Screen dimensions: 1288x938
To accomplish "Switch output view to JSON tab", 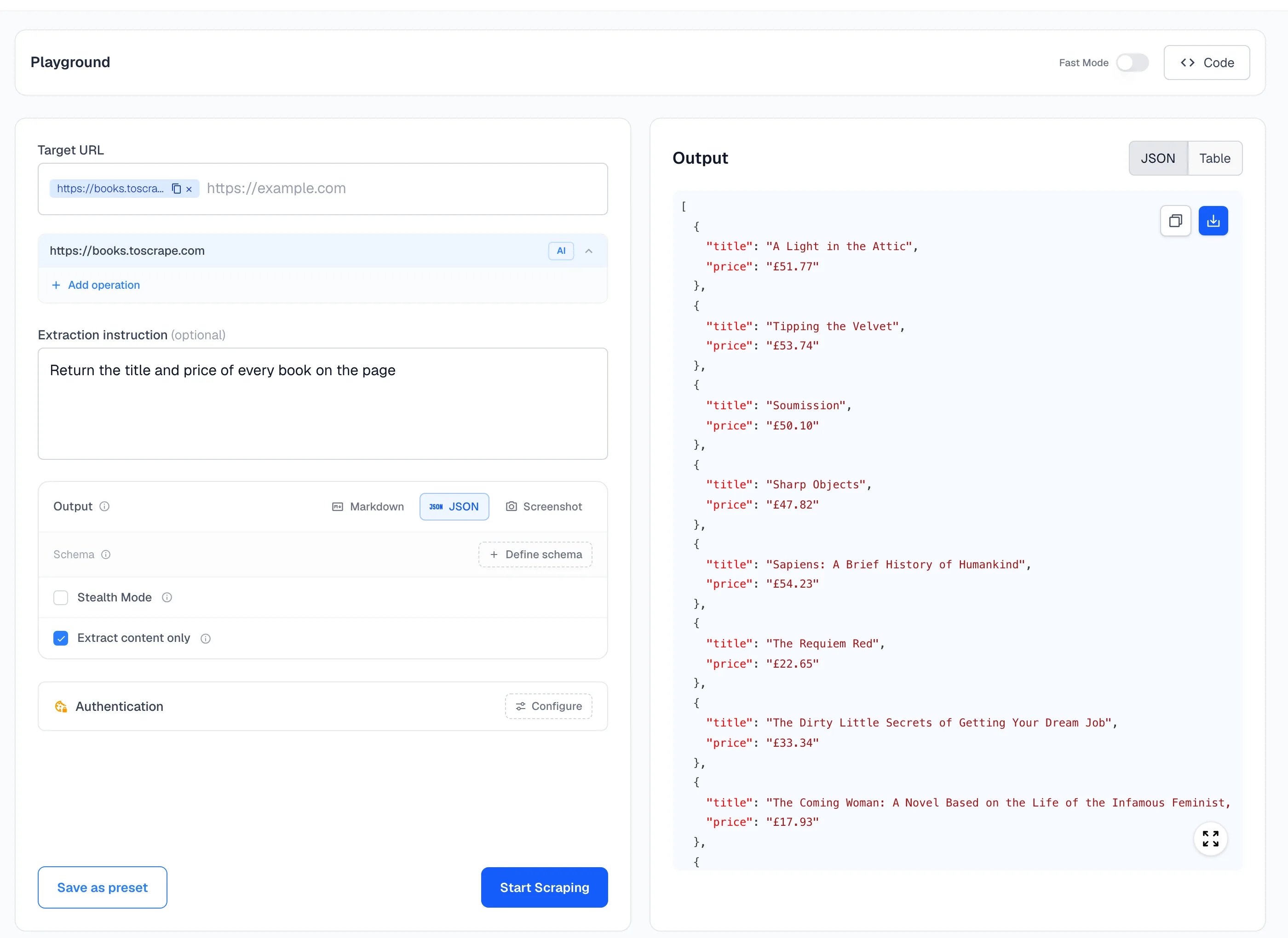I will pyautogui.click(x=1157, y=159).
